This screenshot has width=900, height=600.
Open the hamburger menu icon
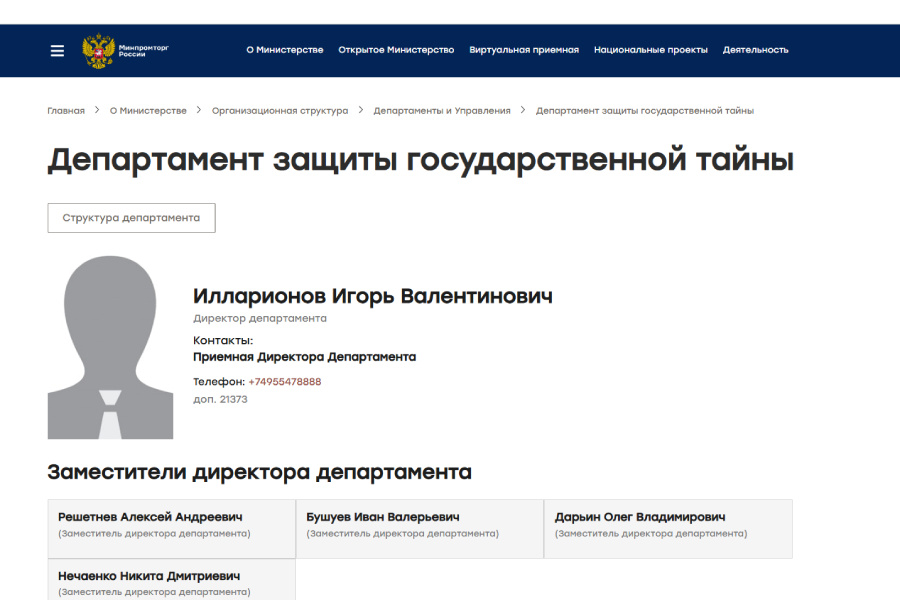click(x=57, y=51)
